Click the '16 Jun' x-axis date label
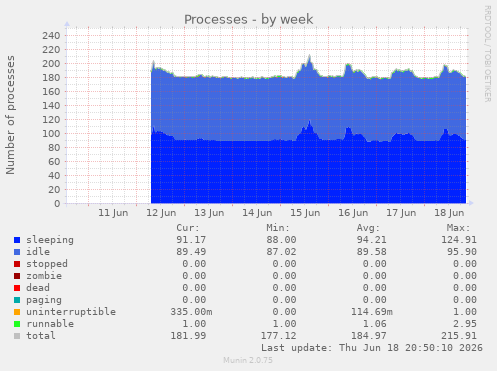497x371 pixels. (x=353, y=213)
